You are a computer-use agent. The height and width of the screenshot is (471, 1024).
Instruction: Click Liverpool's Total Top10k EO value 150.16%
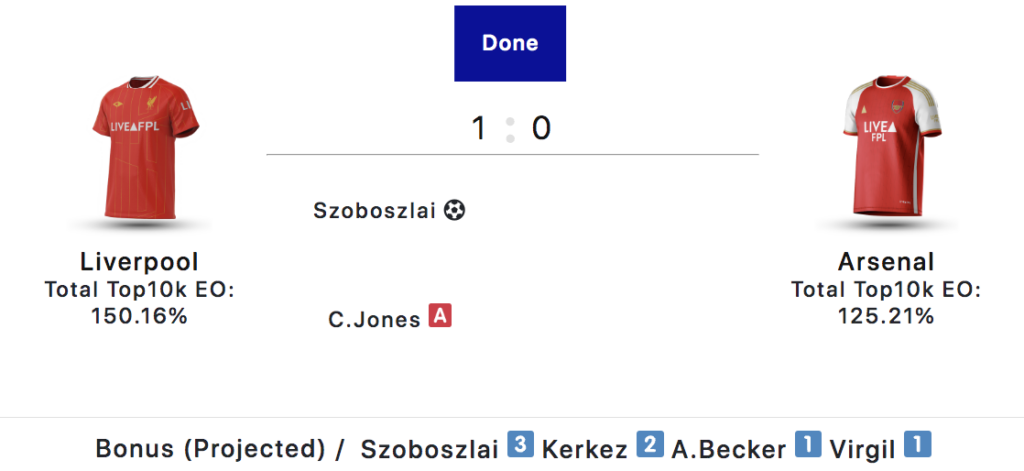139,316
